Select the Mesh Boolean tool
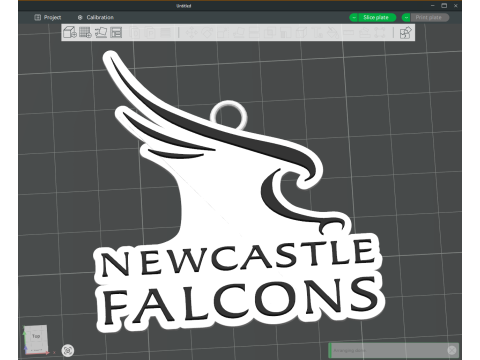Image resolution: width=480 pixels, height=360 pixels. pyautogui.click(x=270, y=32)
